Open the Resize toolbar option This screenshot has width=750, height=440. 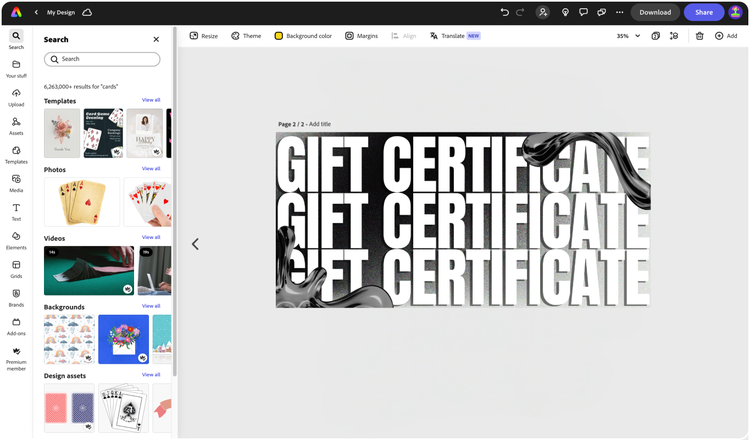point(203,36)
